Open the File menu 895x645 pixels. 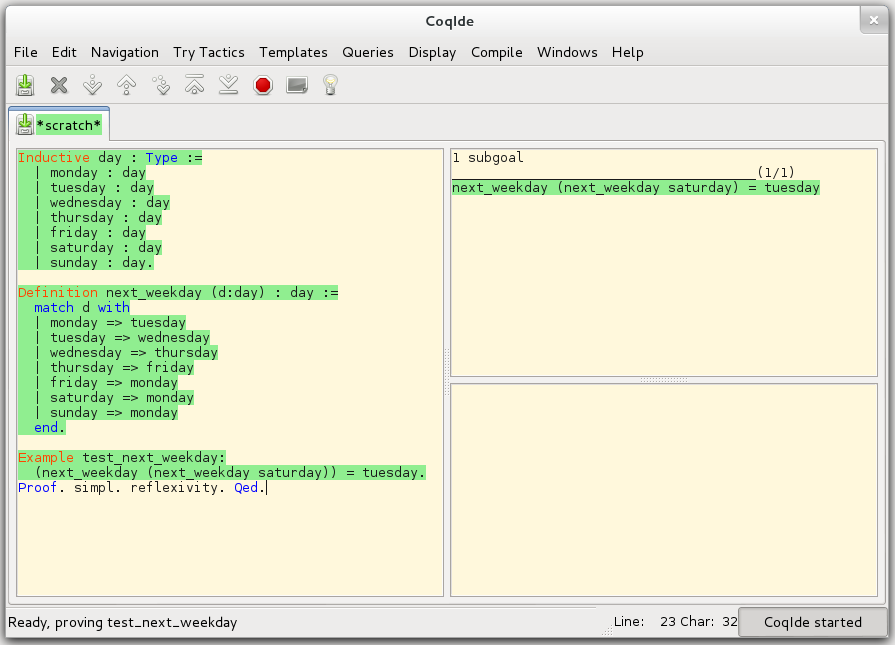pyautogui.click(x=26, y=53)
